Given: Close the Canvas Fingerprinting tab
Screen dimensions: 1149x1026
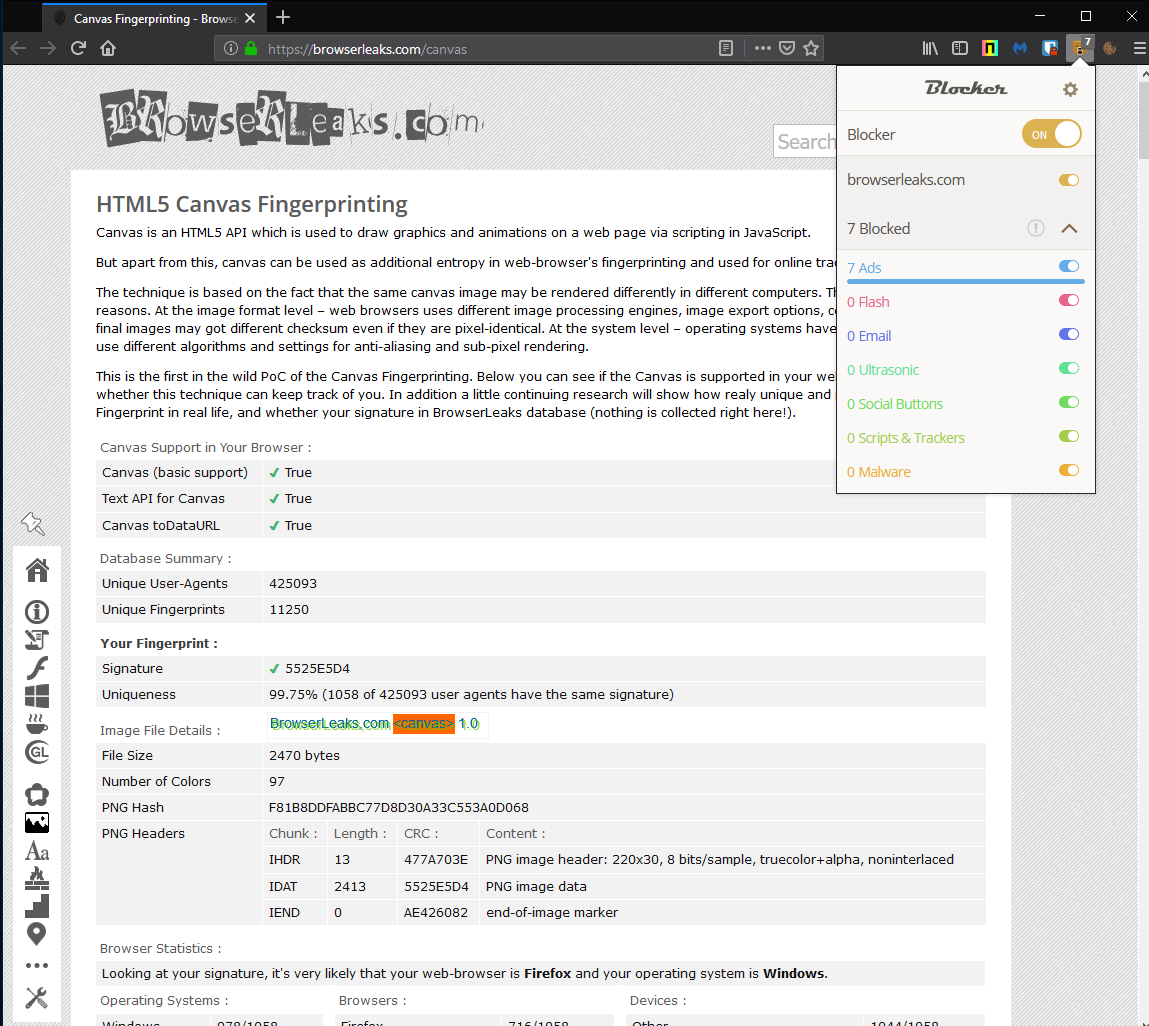Looking at the screenshot, I should coord(251,18).
